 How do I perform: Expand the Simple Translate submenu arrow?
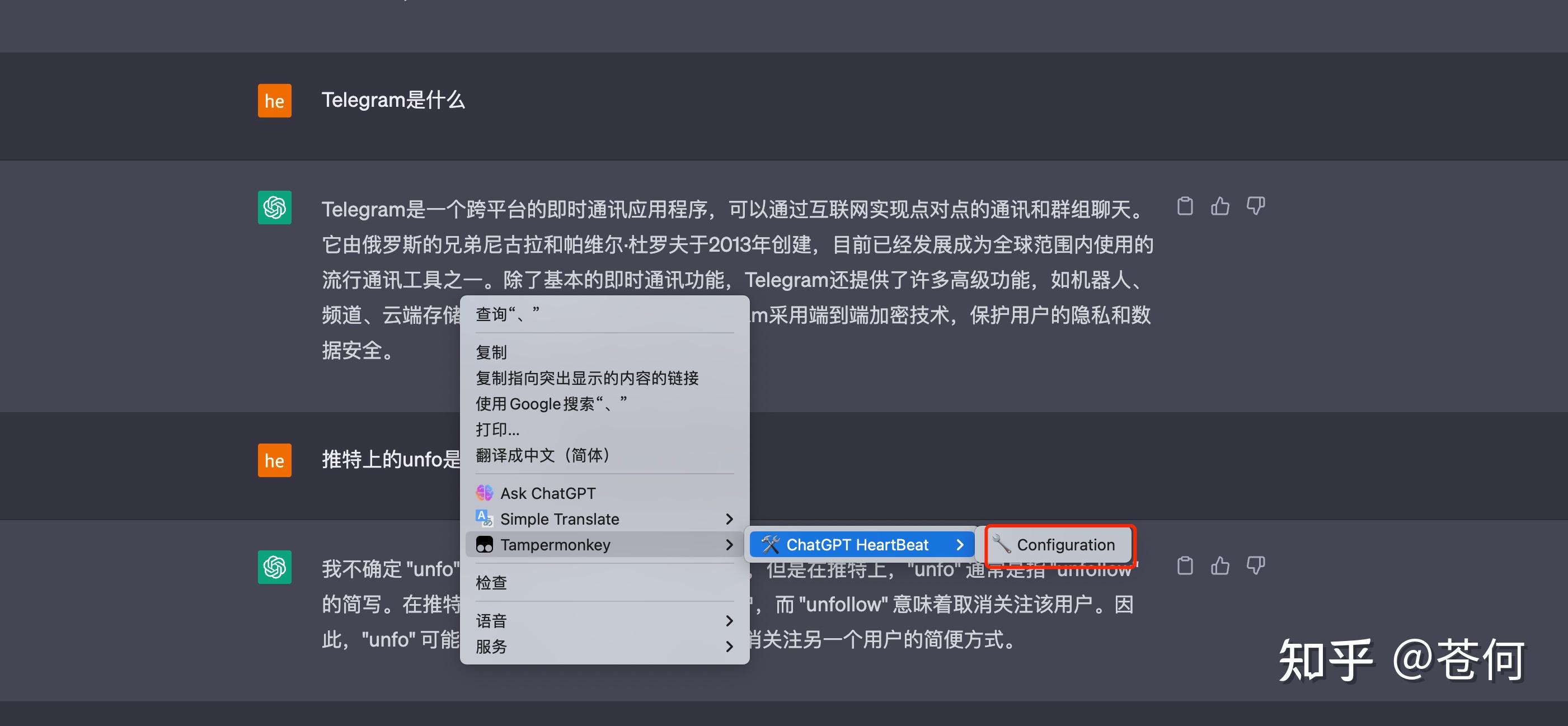click(729, 518)
